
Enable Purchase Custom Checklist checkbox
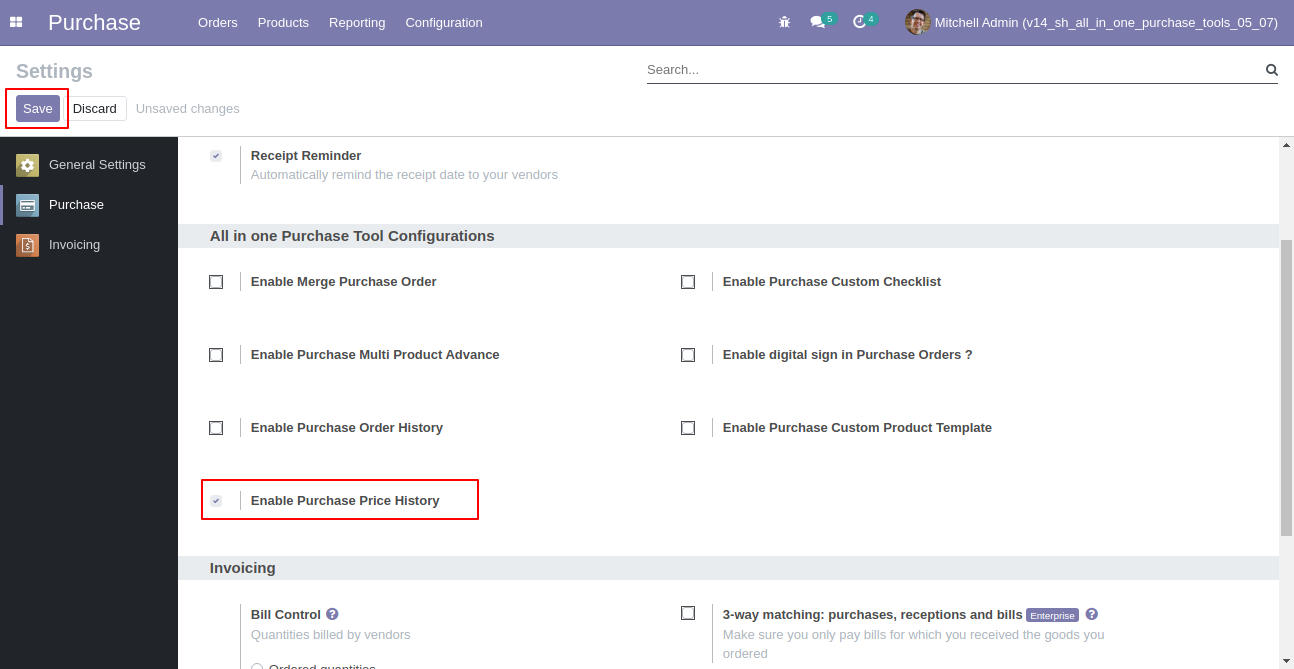pos(688,282)
